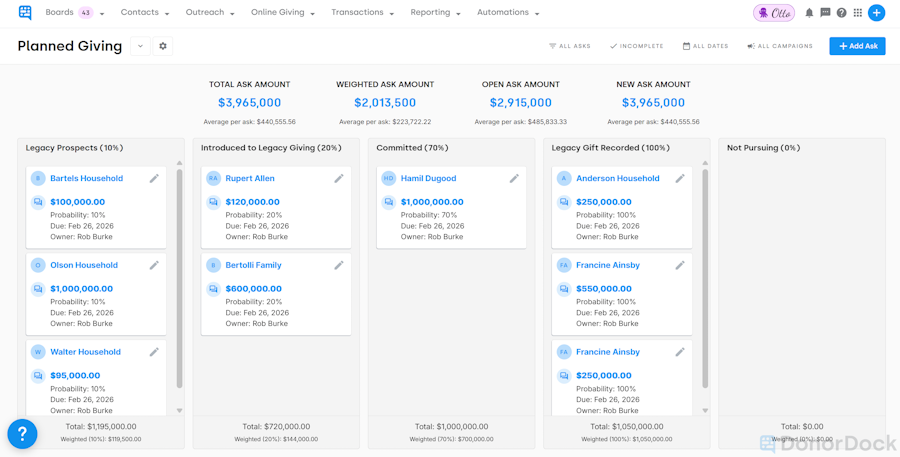Viewport: 900px width, 457px height.
Task: Open the All Campaigns filter
Action: (x=780, y=46)
